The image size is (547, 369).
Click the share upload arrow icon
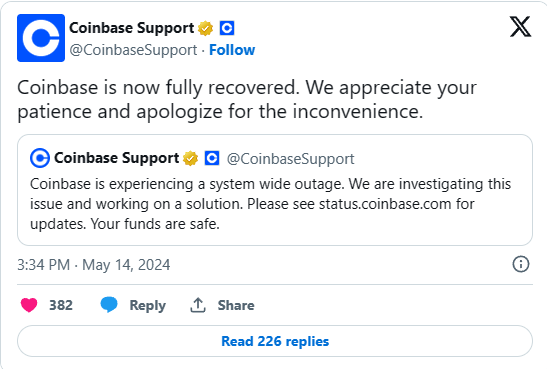198,305
